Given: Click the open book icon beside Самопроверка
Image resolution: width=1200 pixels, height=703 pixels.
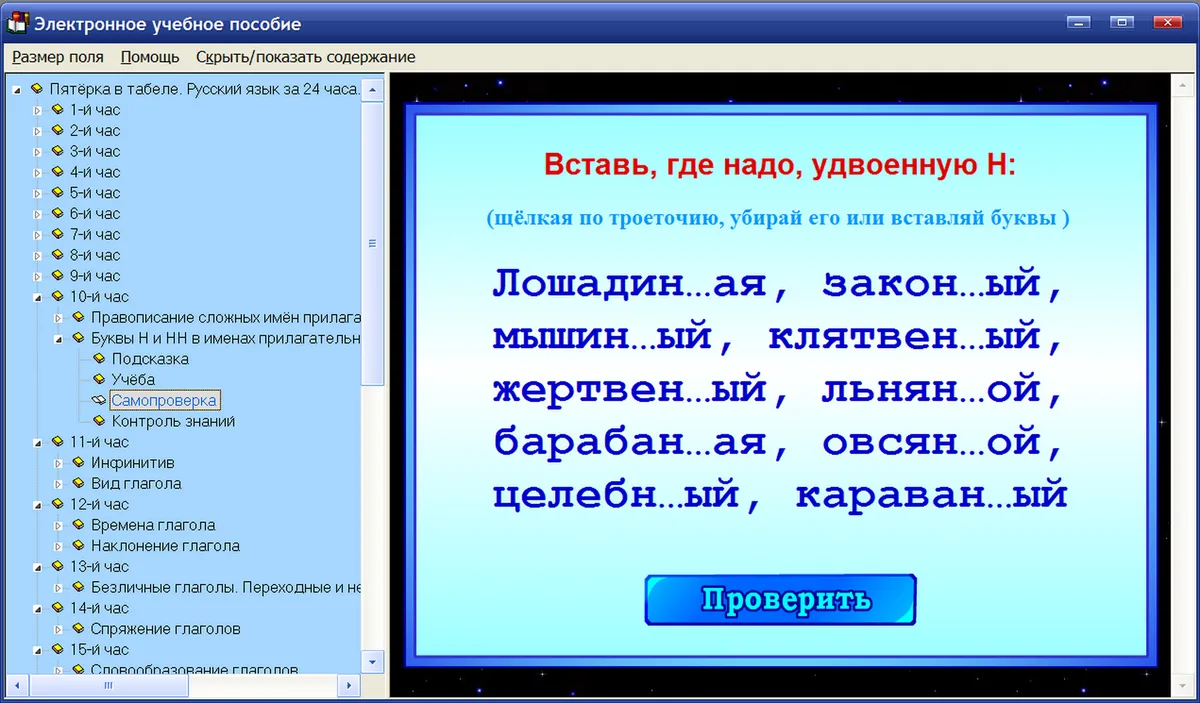Looking at the screenshot, I should (98, 400).
